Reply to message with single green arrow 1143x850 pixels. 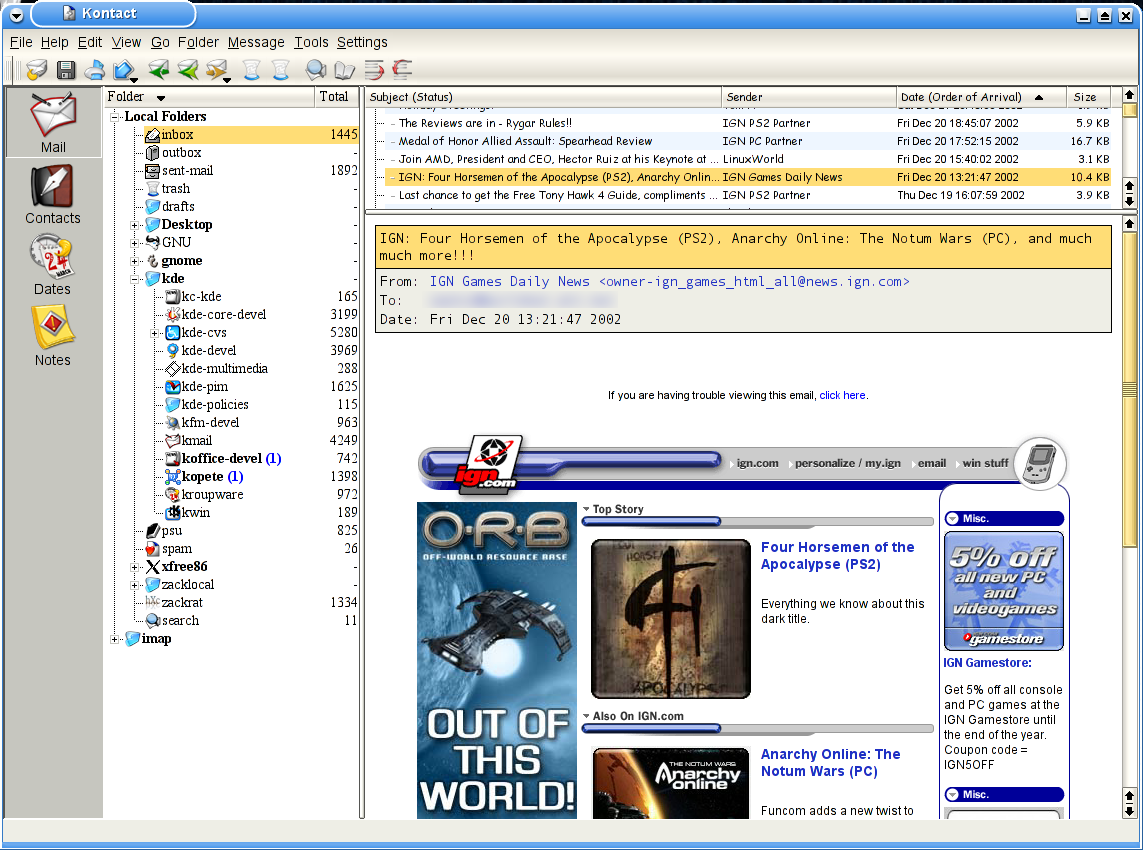click(x=158, y=70)
